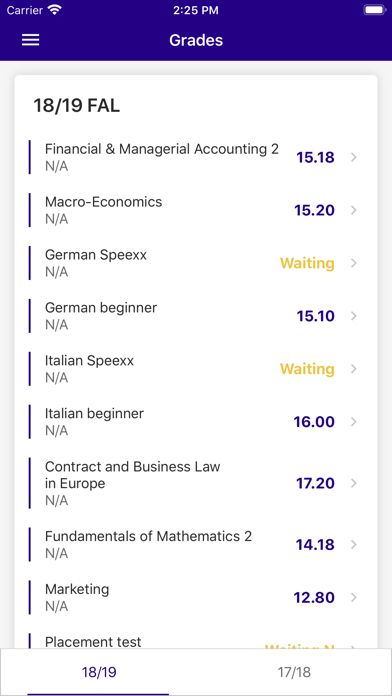Expand chevron next to Macro-Economics grade
Screen dimensions: 392x696
click(x=354, y=210)
